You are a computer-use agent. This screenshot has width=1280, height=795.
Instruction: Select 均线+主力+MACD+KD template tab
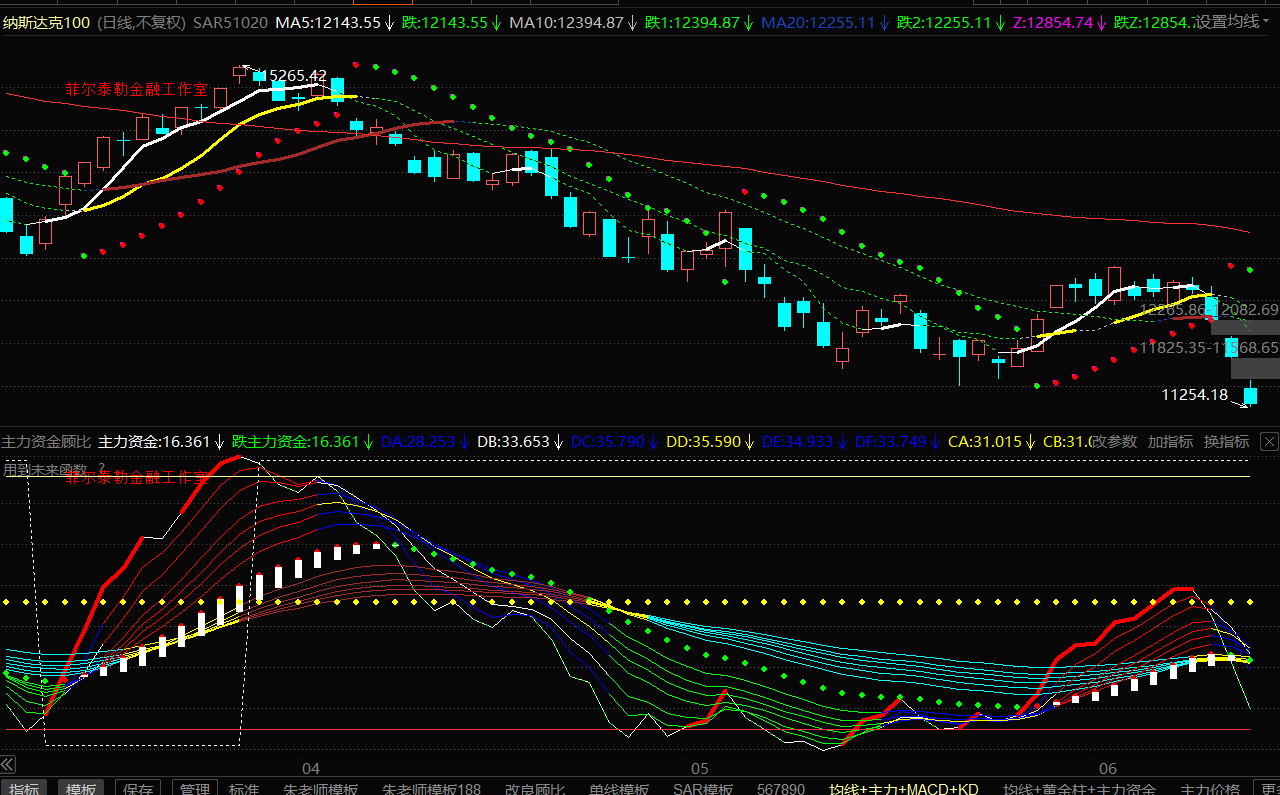tap(903, 788)
